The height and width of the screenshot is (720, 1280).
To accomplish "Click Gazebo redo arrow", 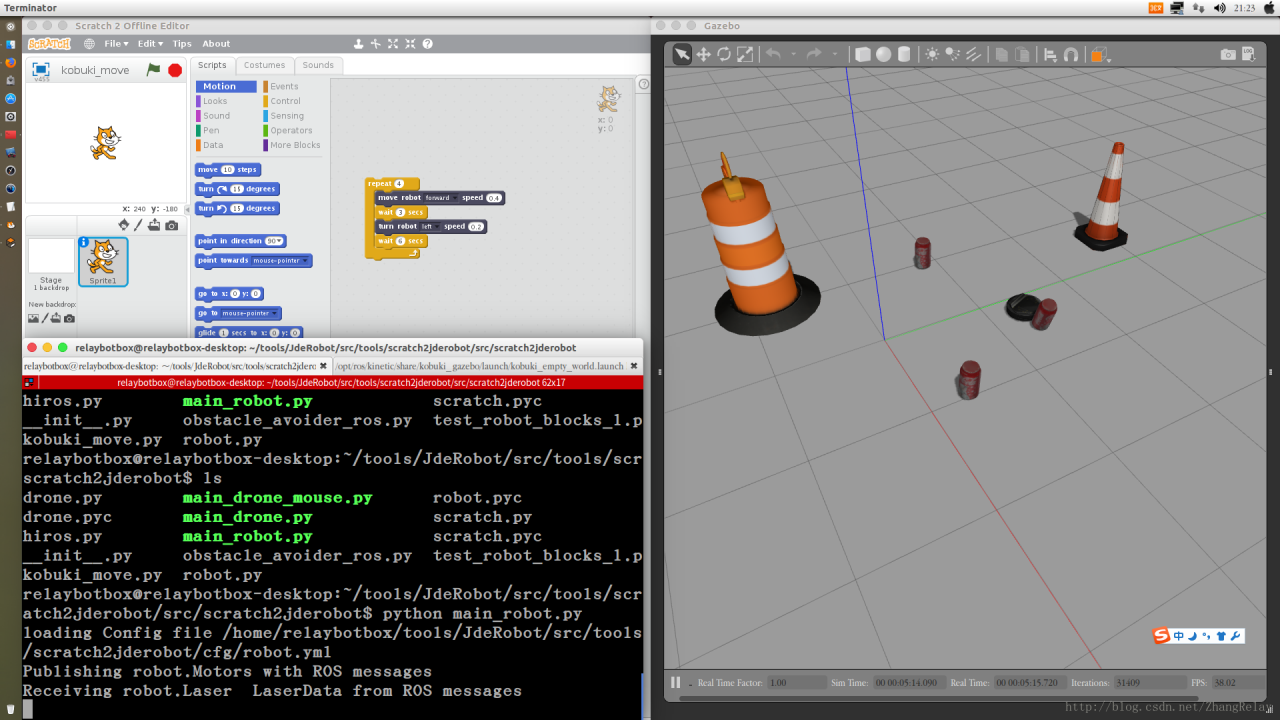I will 814,55.
